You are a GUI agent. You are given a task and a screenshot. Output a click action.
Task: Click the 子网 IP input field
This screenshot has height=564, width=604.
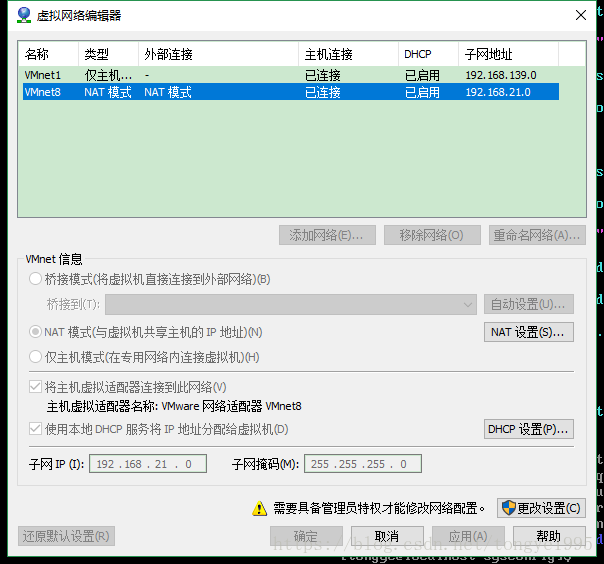point(148,463)
